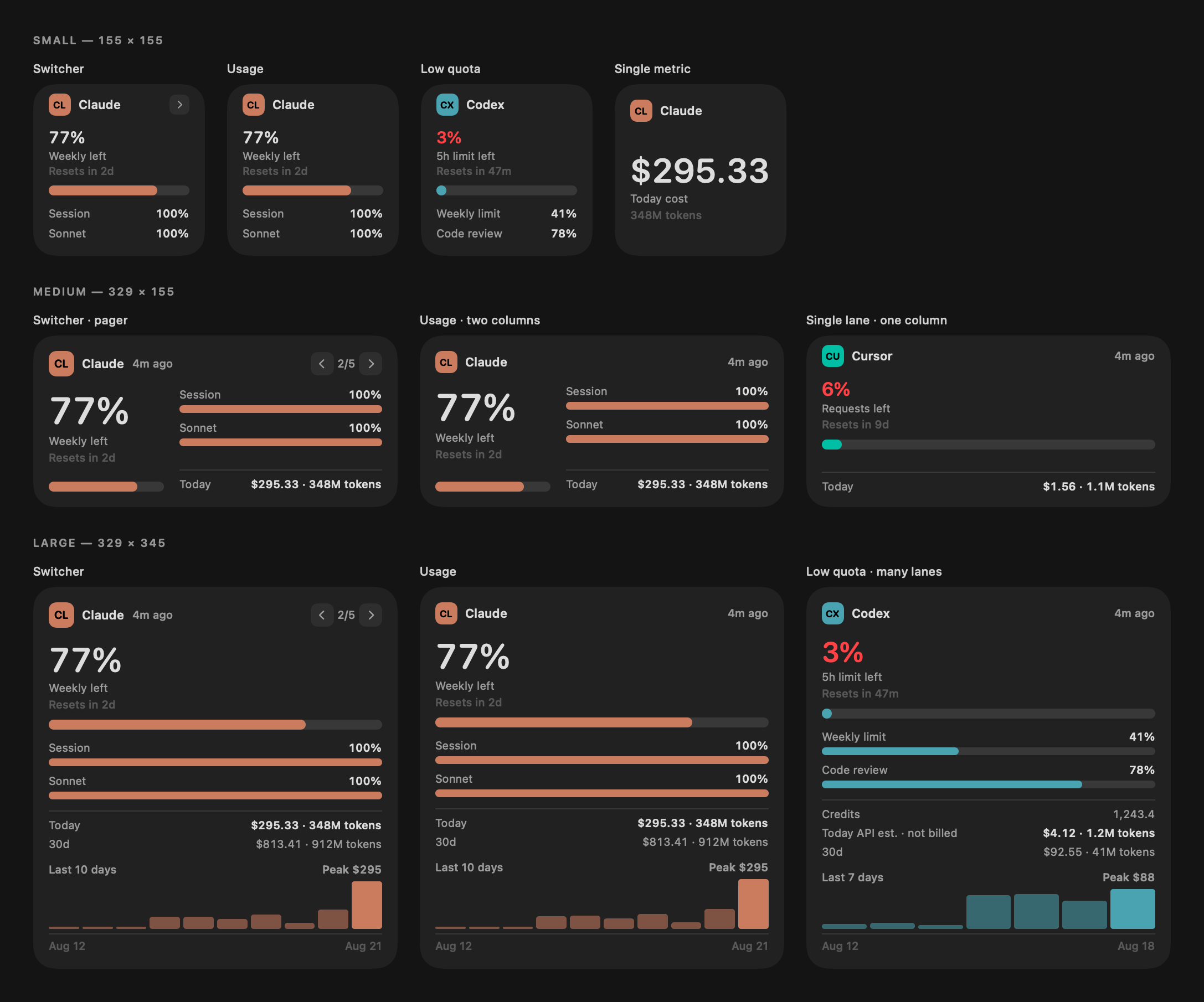
Task: Click the tallest Aug 21 bar in the large Switcher chart
Action: point(367,905)
